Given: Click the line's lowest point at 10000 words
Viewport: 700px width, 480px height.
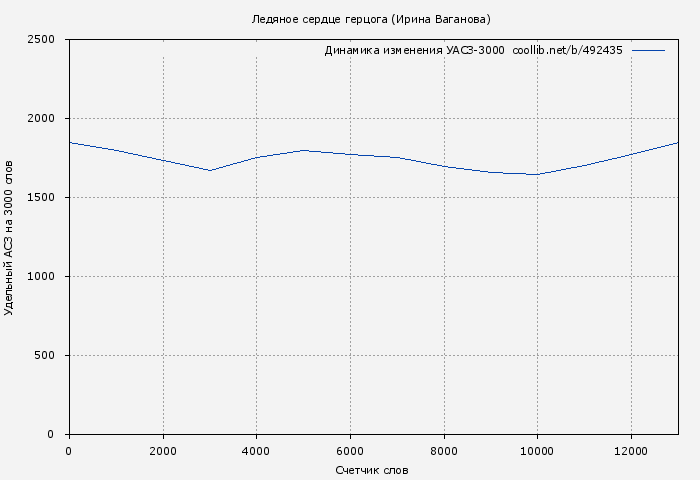Looking at the screenshot, I should point(537,174).
